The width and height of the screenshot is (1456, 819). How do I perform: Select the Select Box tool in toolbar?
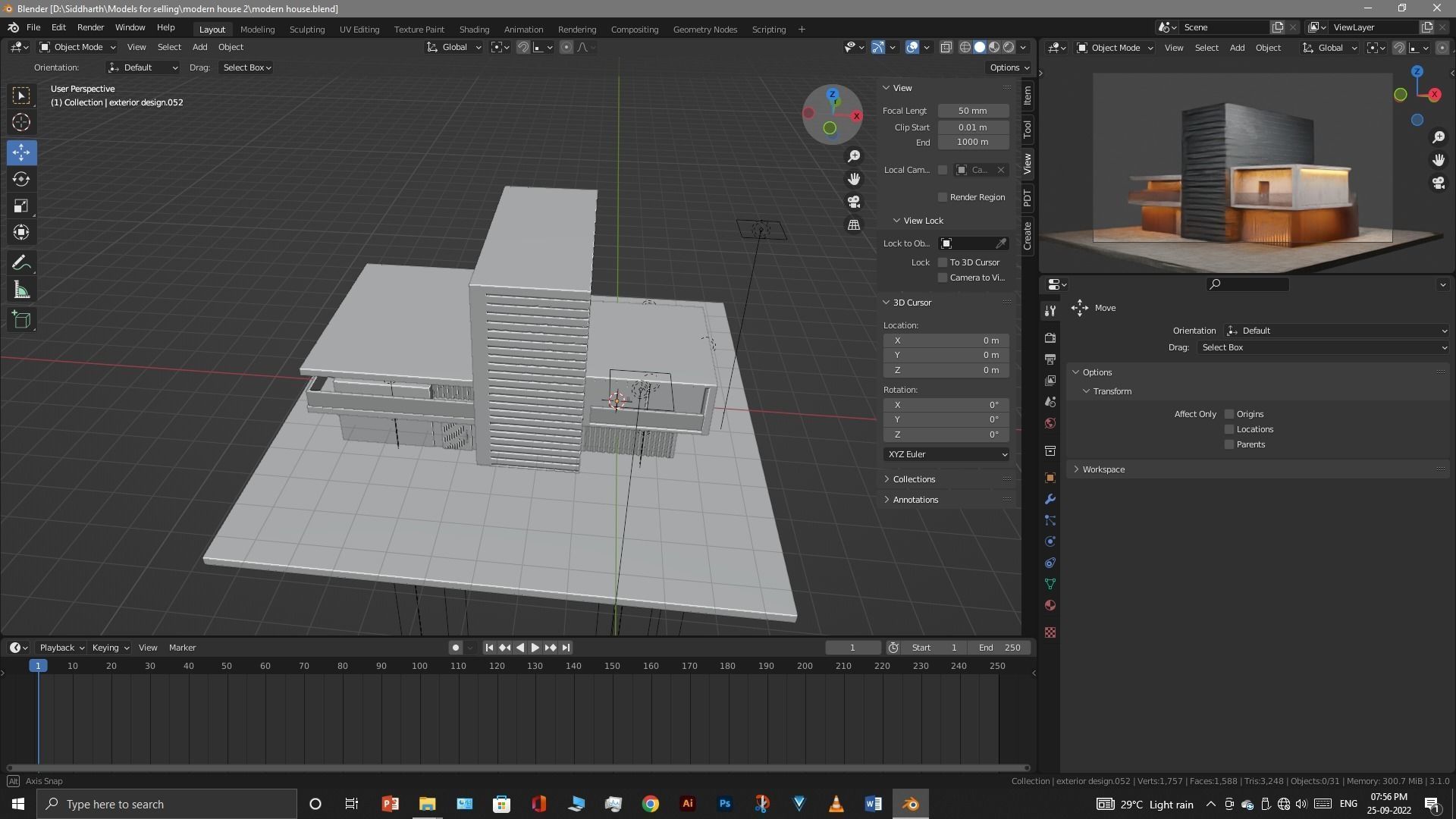21,96
